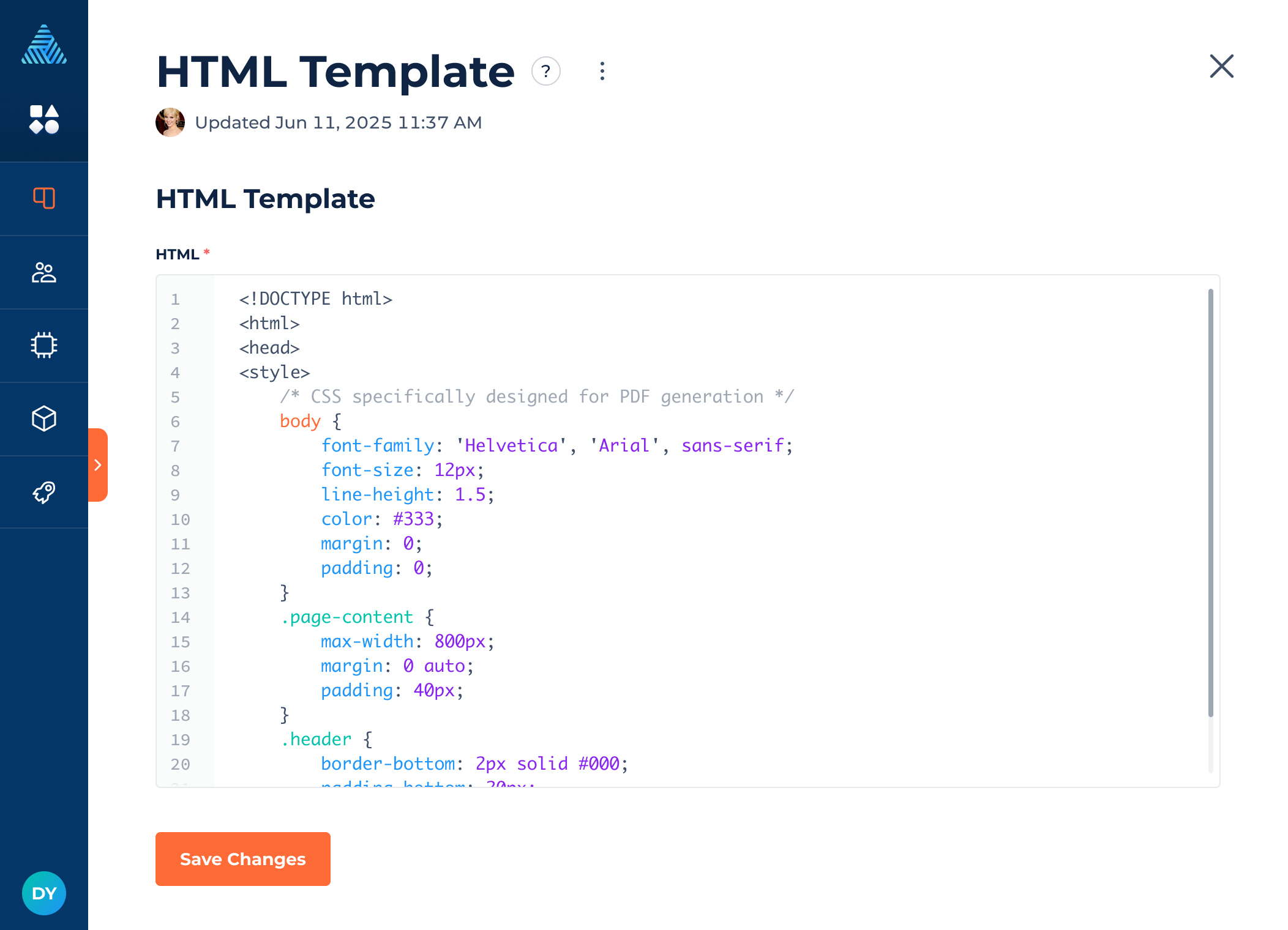Click the rocket launch icon in sidebar
The image size is (1288, 930).
pos(44,492)
